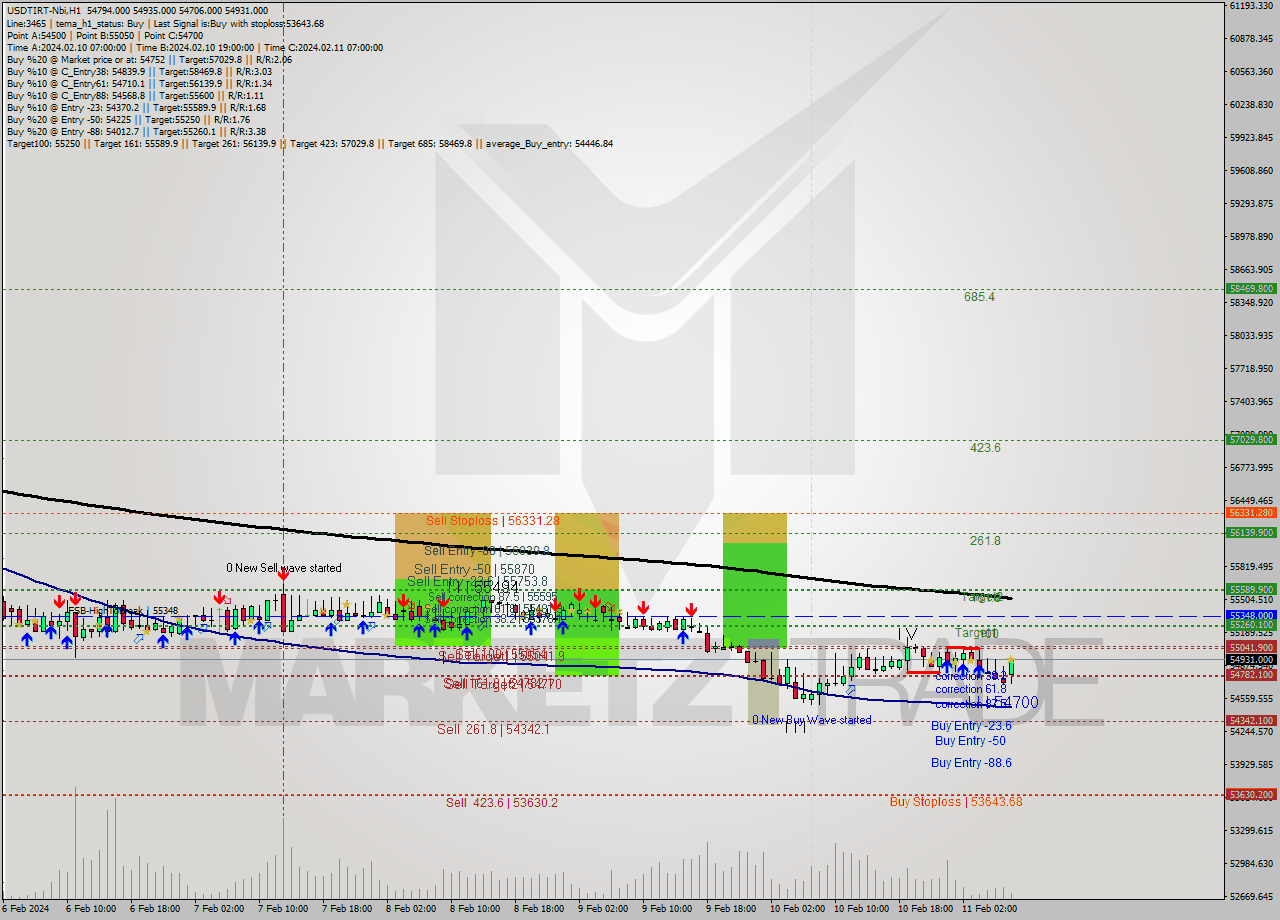This screenshot has width=1280, height=920.
Task: Click the 'Target100: 55250' summary line
Action: 309,144
